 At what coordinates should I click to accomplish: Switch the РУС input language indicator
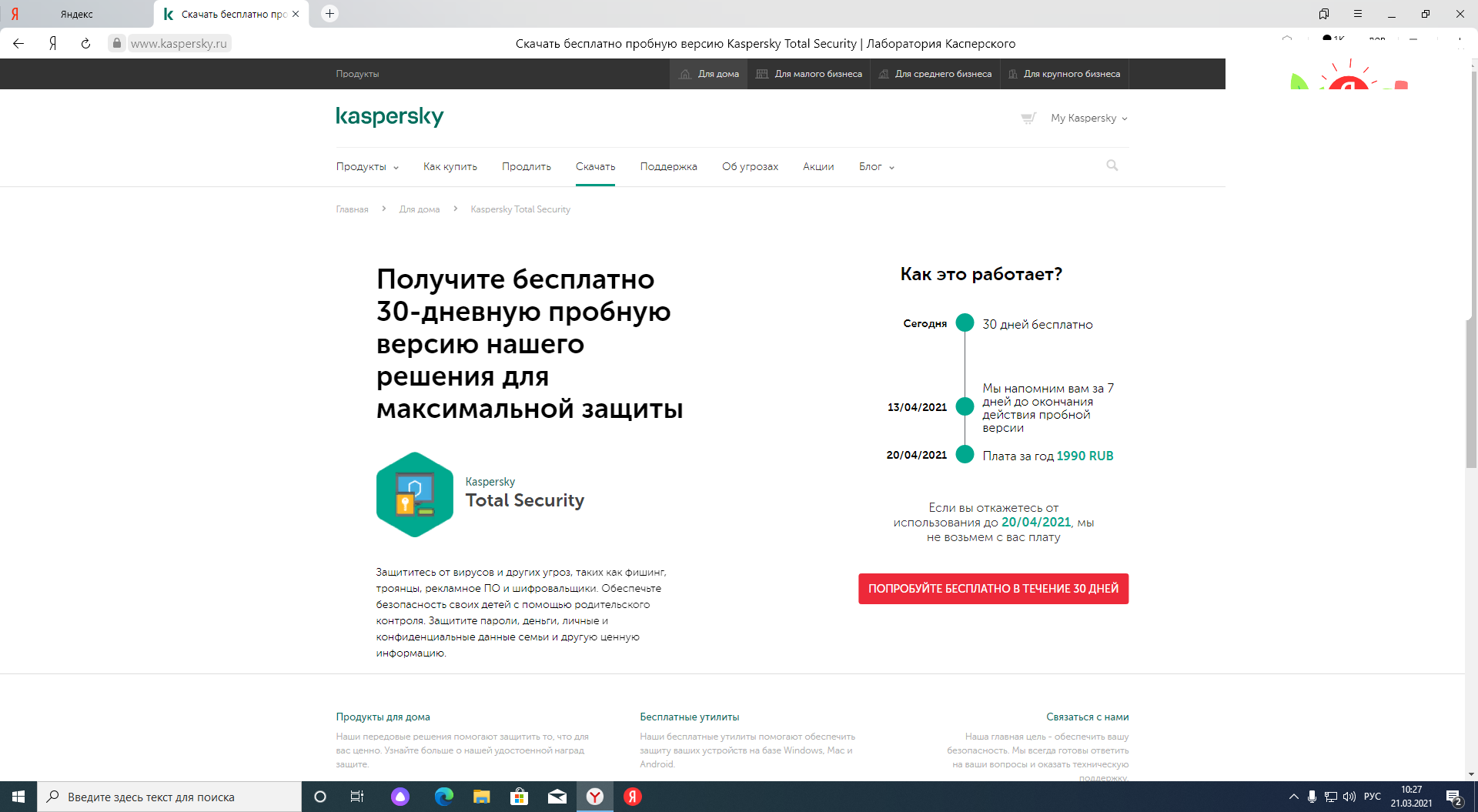(x=1373, y=797)
